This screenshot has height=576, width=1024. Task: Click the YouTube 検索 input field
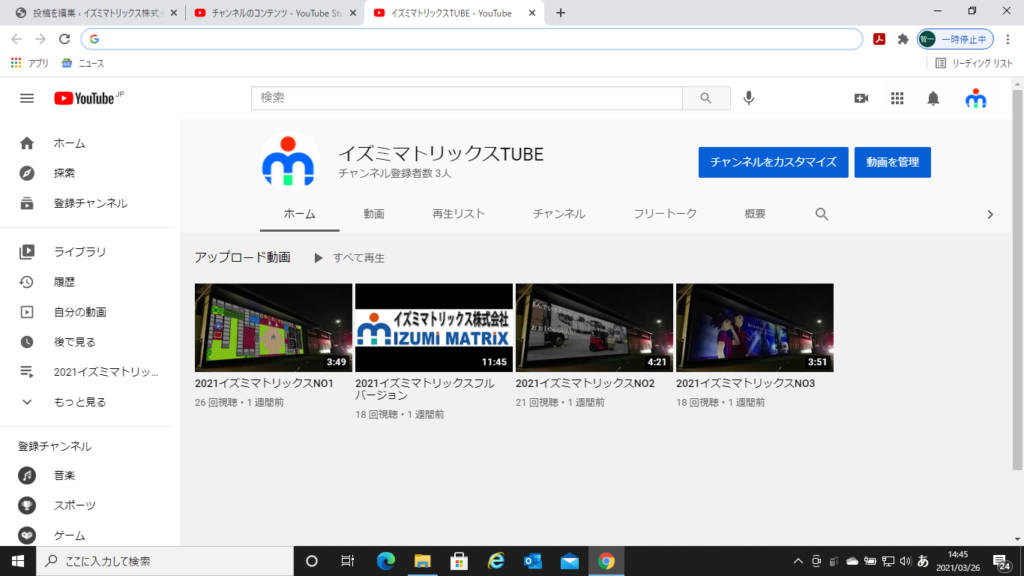click(466, 98)
